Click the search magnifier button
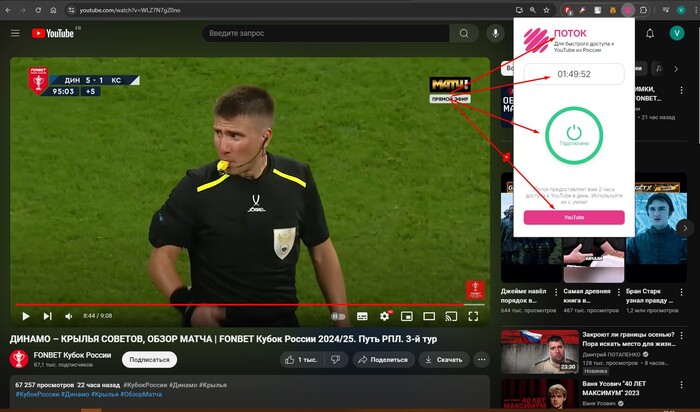The height and width of the screenshot is (412, 700). coord(464,33)
